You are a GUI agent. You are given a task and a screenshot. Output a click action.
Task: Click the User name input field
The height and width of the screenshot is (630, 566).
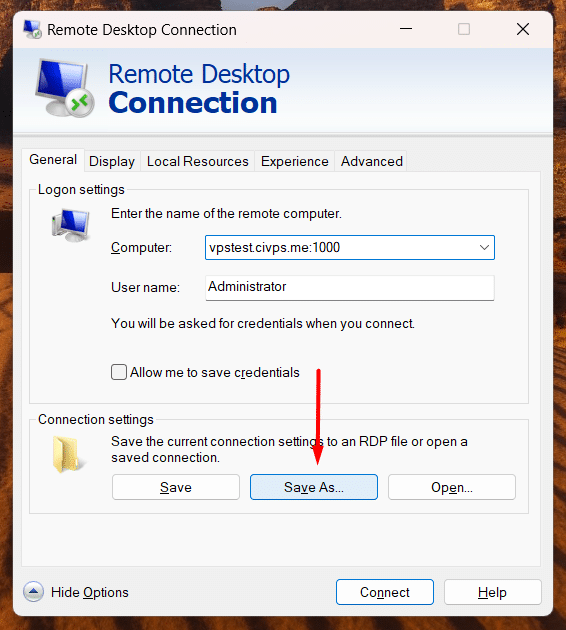(x=349, y=287)
